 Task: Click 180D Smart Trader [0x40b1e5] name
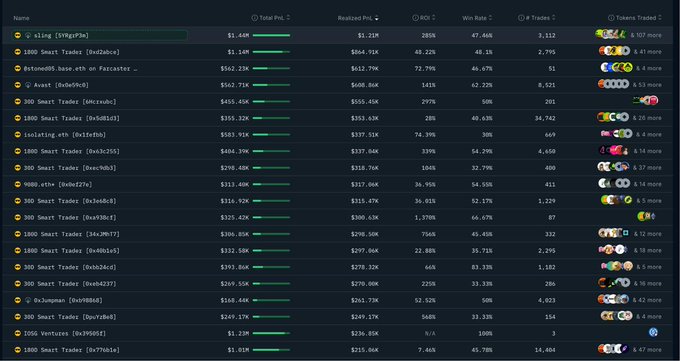pyautogui.click(x=72, y=251)
